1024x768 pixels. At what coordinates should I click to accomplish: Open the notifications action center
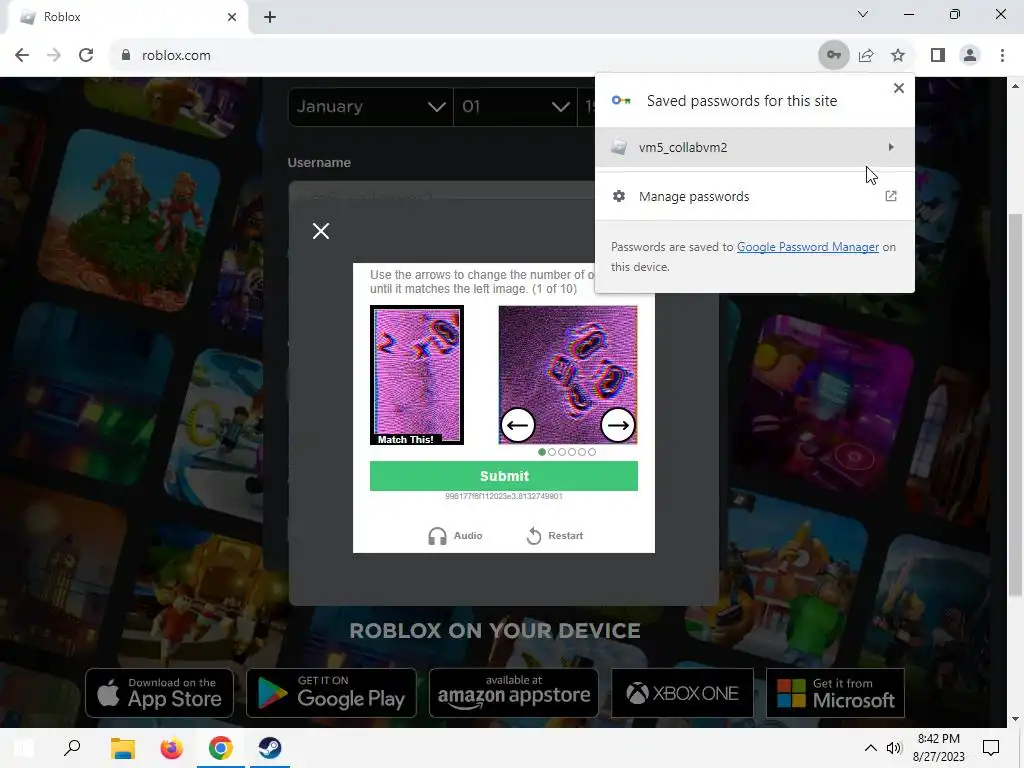click(991, 748)
